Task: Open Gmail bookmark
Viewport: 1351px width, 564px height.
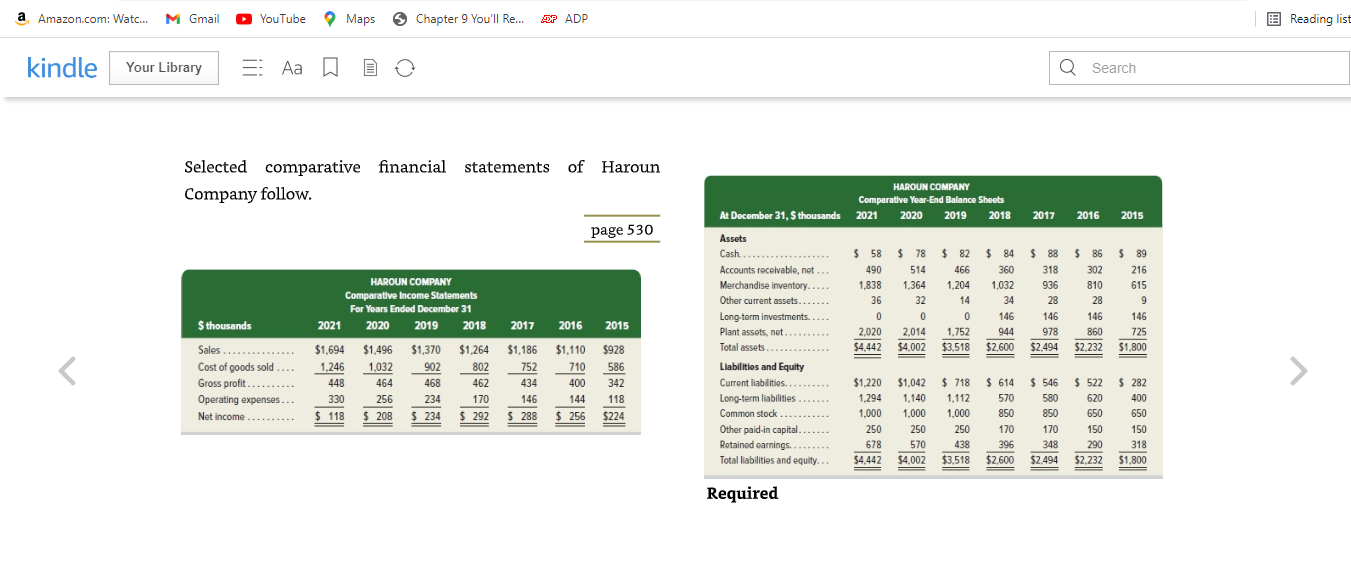Action: [x=193, y=19]
